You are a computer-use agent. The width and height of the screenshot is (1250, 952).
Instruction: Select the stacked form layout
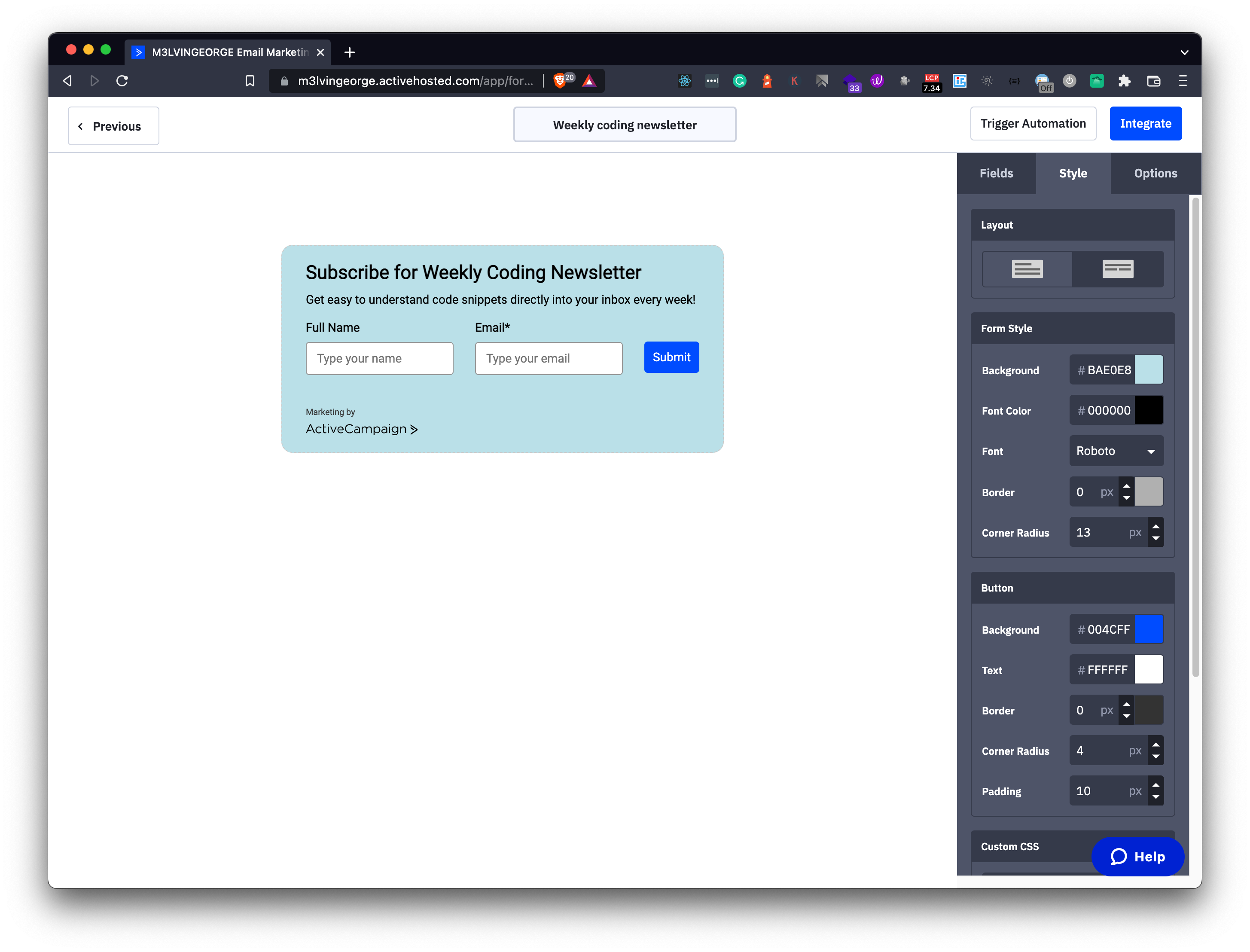(x=1027, y=269)
